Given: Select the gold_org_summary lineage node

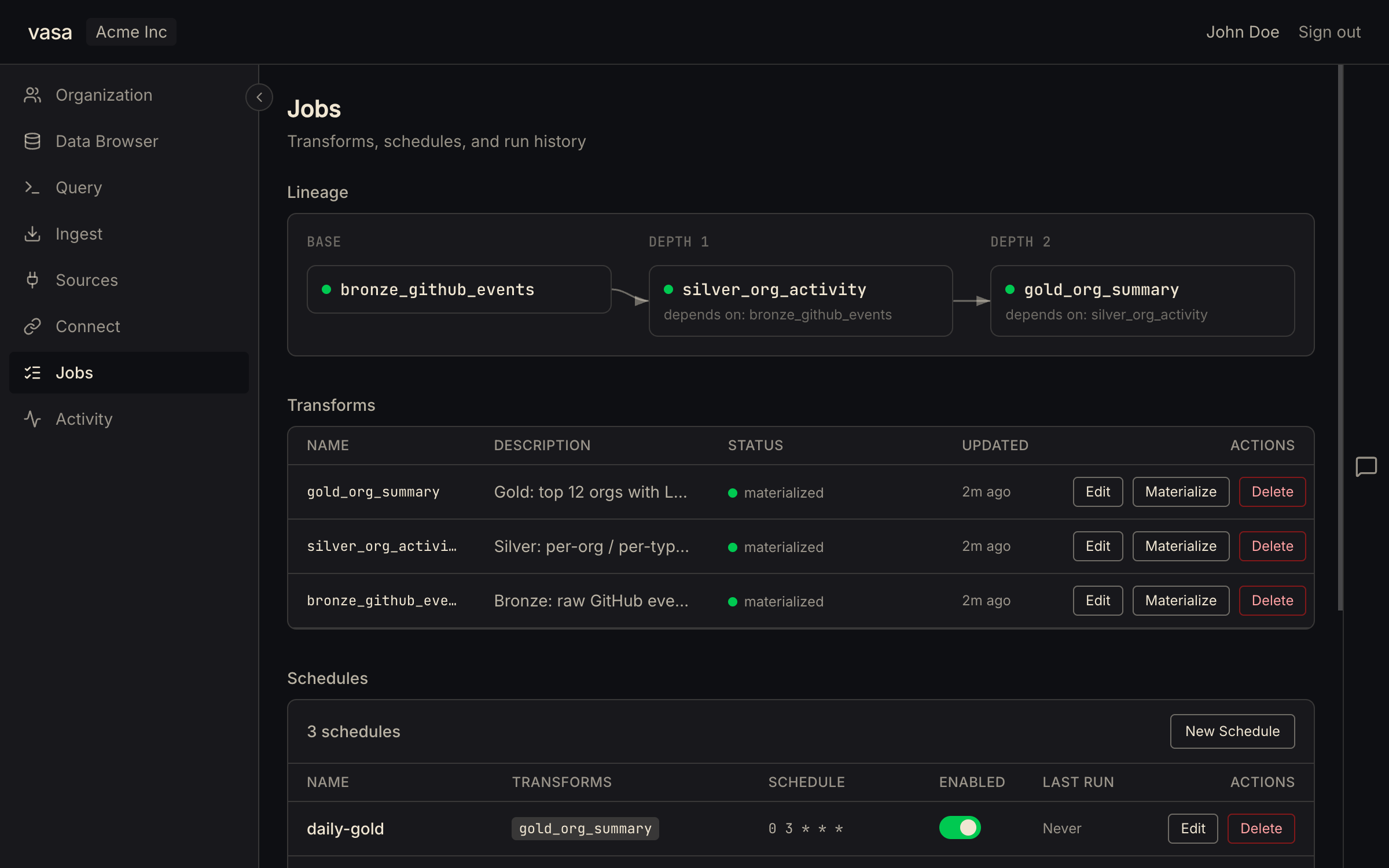Looking at the screenshot, I should tap(1142, 301).
